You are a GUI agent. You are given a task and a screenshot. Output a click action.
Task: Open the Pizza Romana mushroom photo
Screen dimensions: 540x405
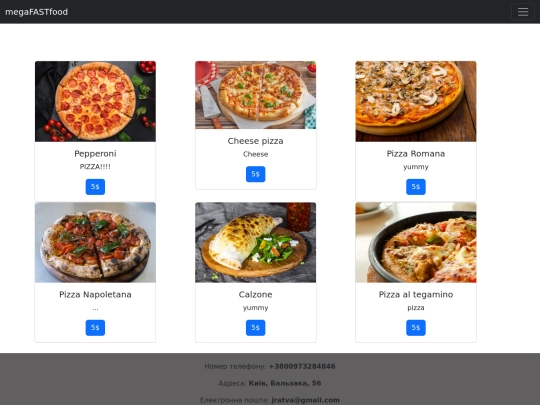click(416, 101)
